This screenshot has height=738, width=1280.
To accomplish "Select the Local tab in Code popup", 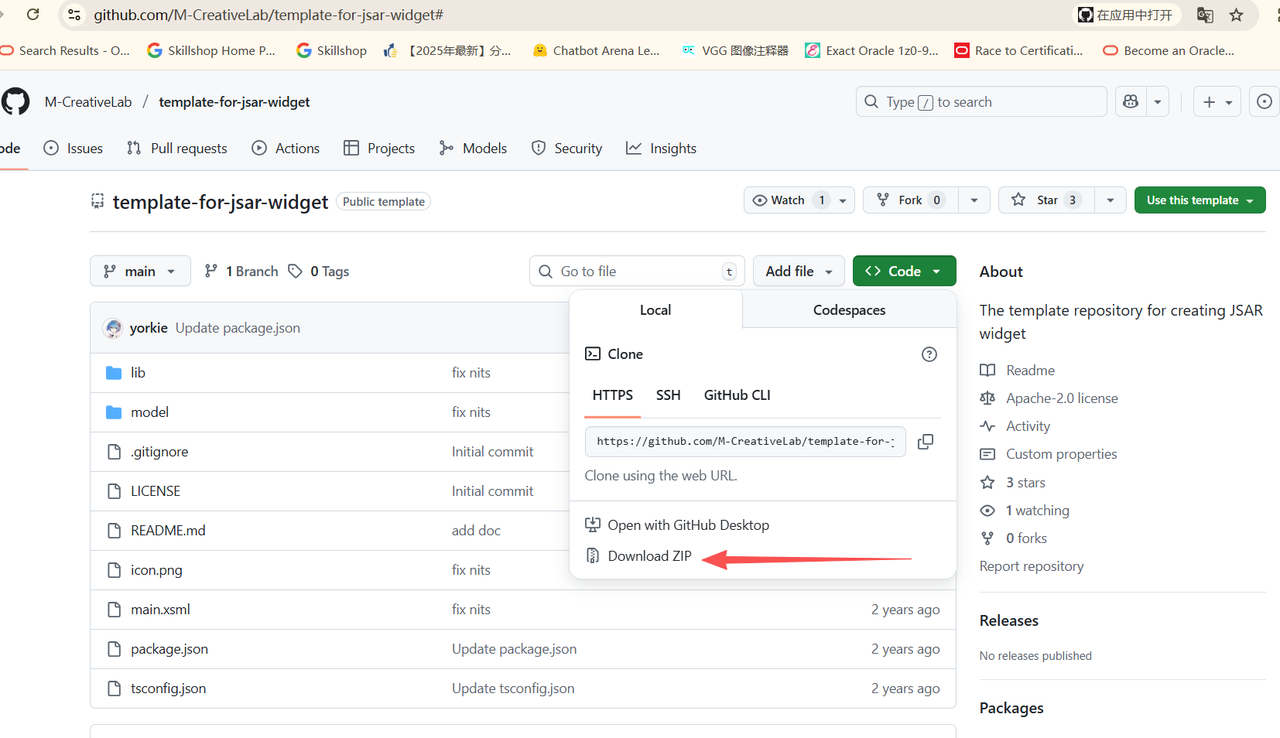I will click(x=656, y=310).
